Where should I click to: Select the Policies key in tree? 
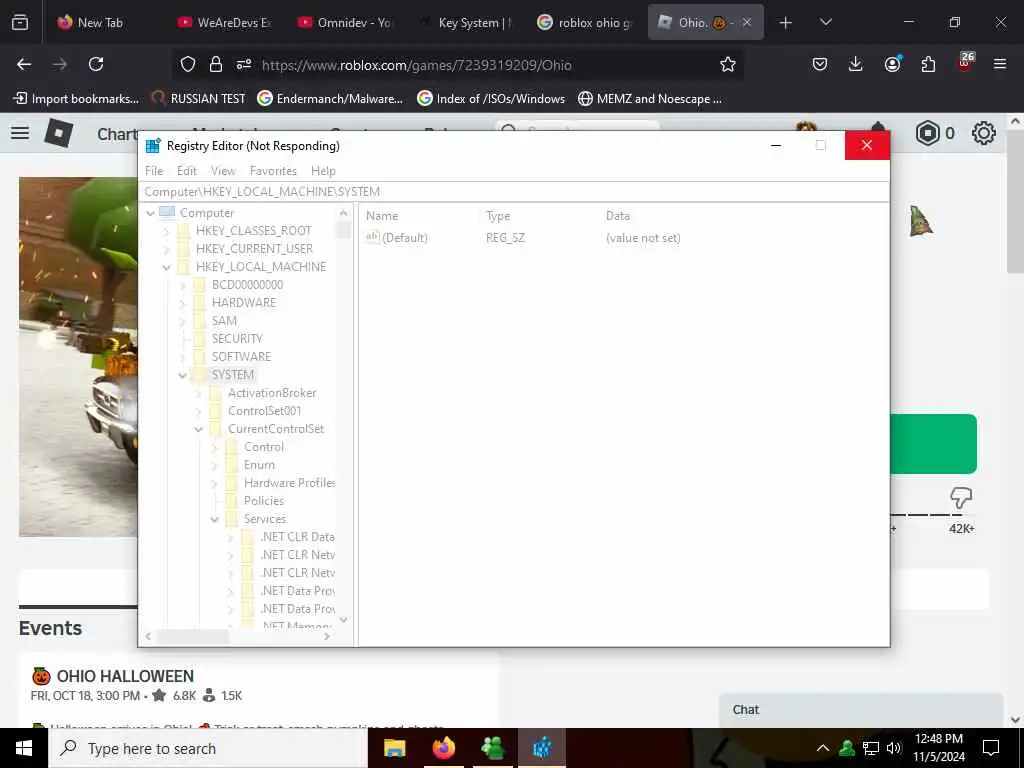click(x=264, y=501)
